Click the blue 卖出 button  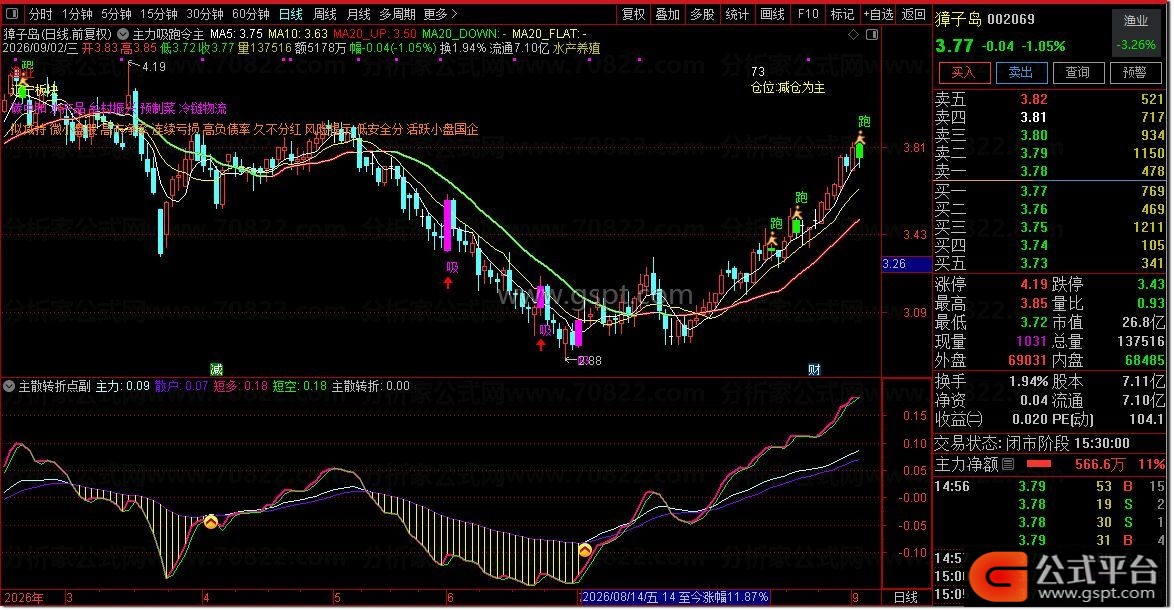point(1021,73)
